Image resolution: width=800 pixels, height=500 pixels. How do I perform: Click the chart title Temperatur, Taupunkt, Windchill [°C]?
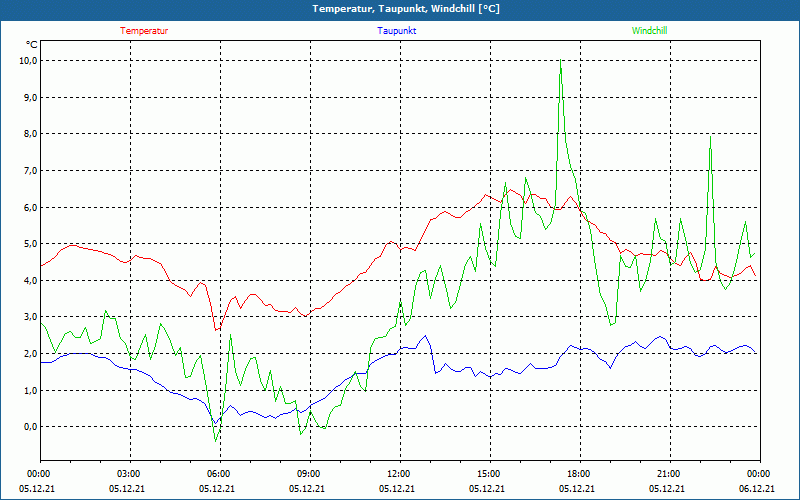406,9
